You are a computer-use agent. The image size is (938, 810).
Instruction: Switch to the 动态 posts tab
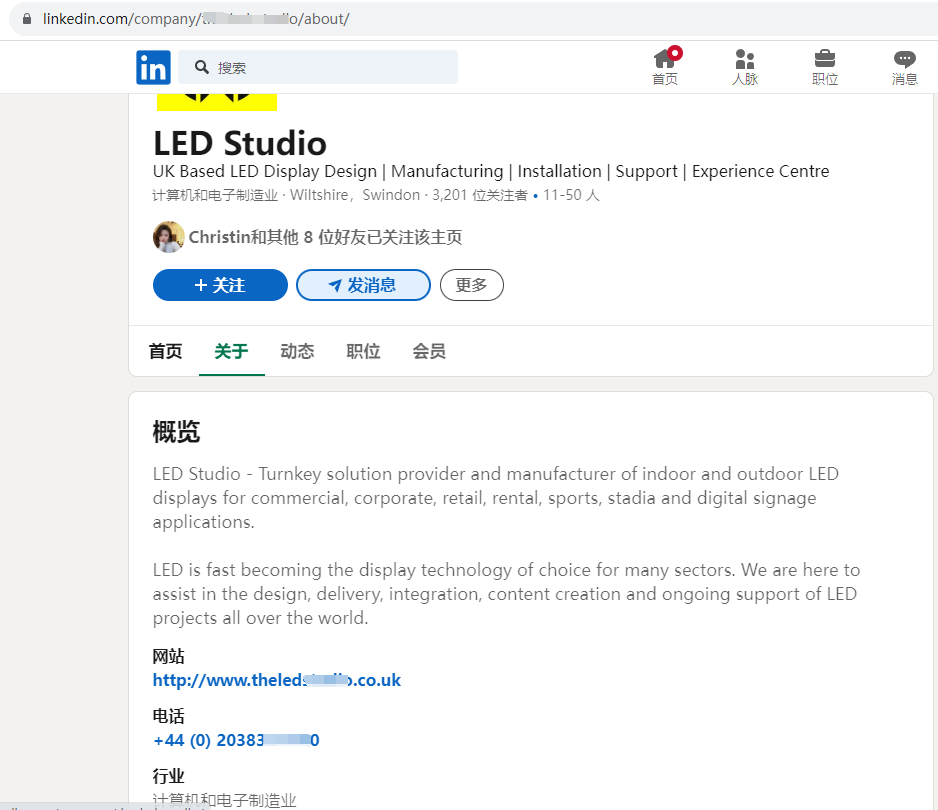tap(297, 351)
